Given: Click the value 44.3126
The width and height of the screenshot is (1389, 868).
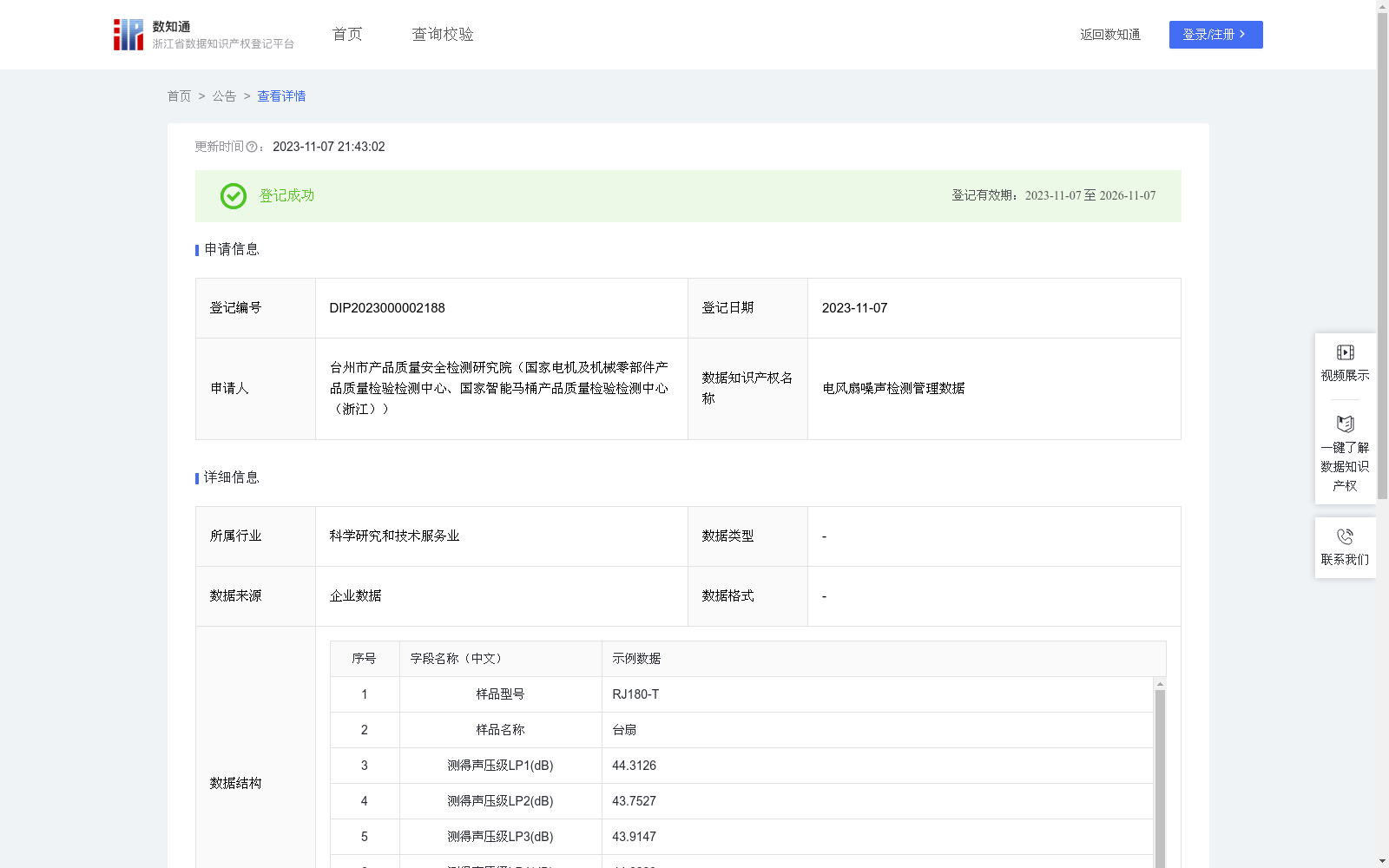Looking at the screenshot, I should [634, 766].
